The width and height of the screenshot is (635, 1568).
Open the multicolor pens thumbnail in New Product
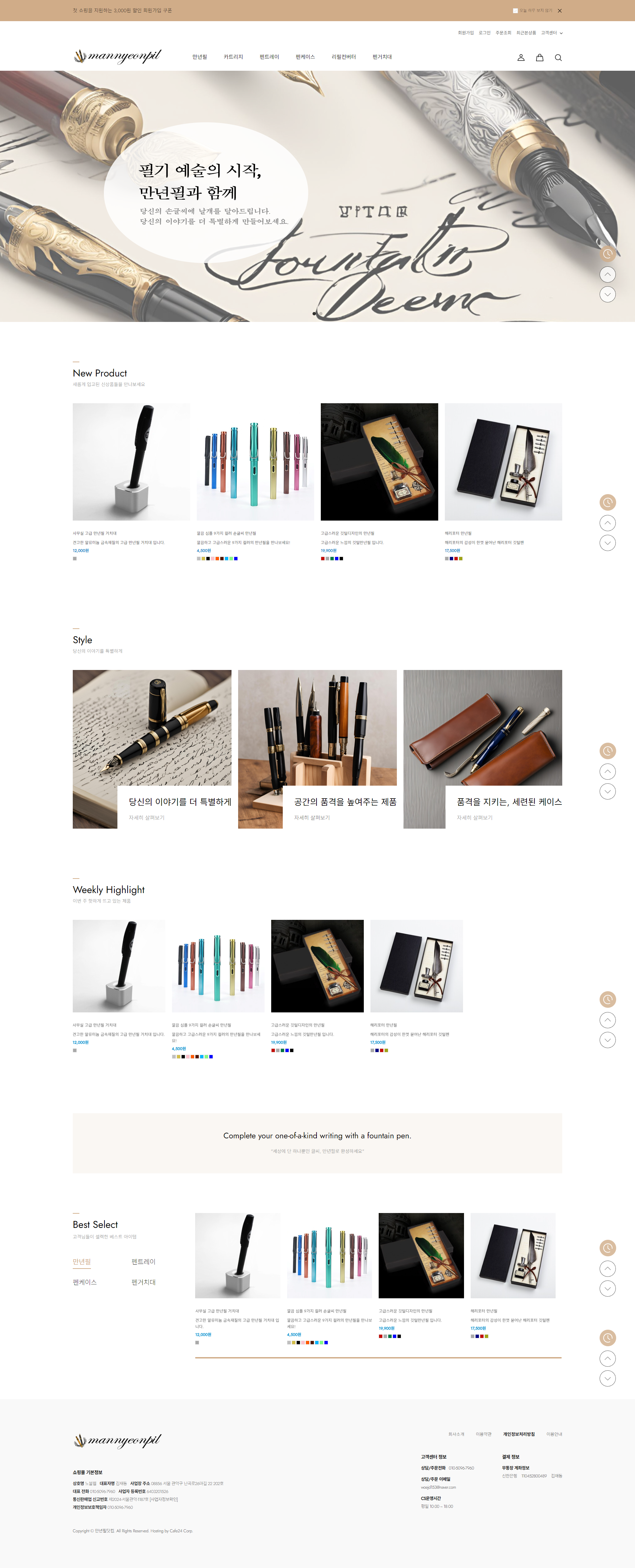coord(255,461)
